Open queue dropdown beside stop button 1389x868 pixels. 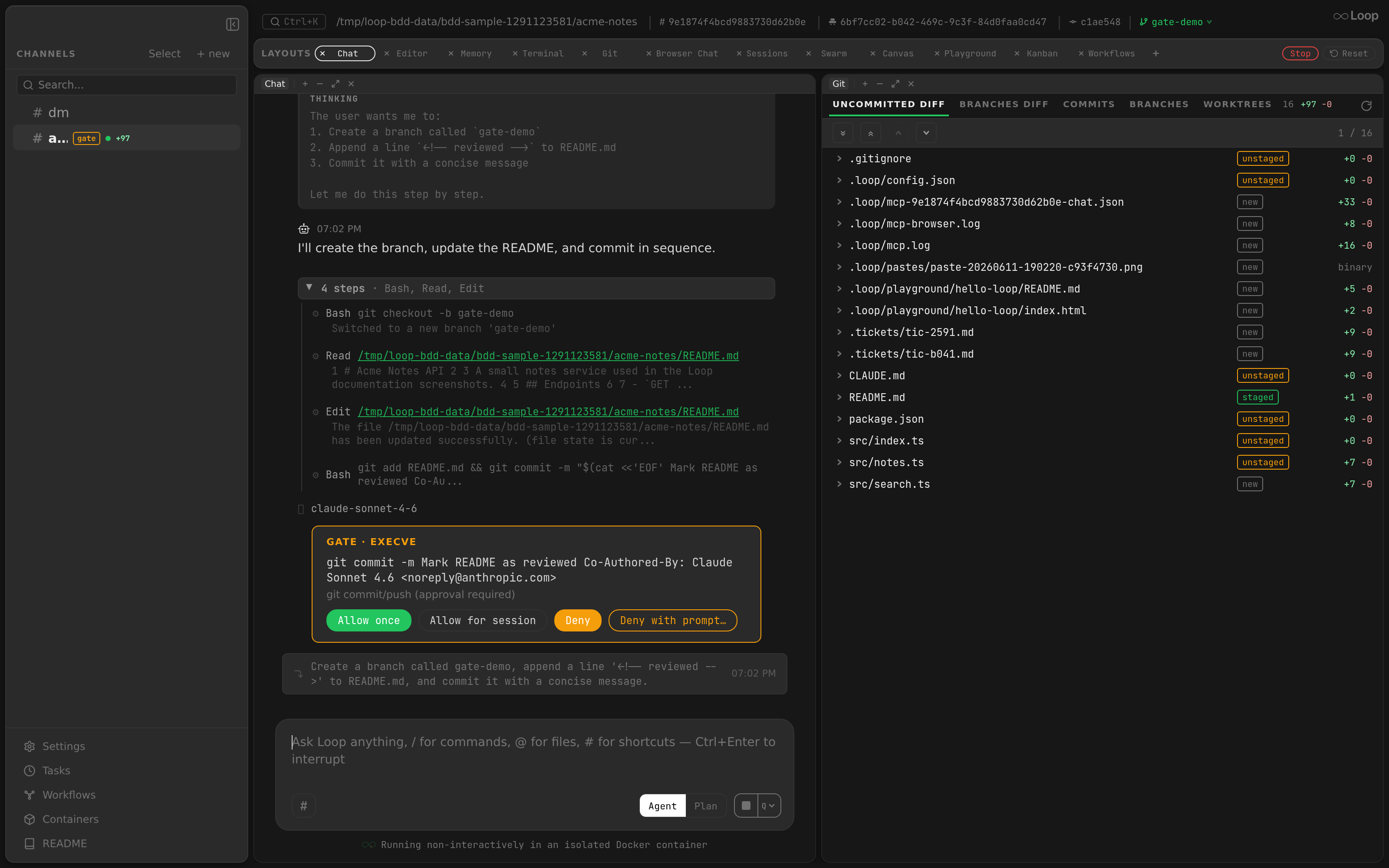point(769,806)
